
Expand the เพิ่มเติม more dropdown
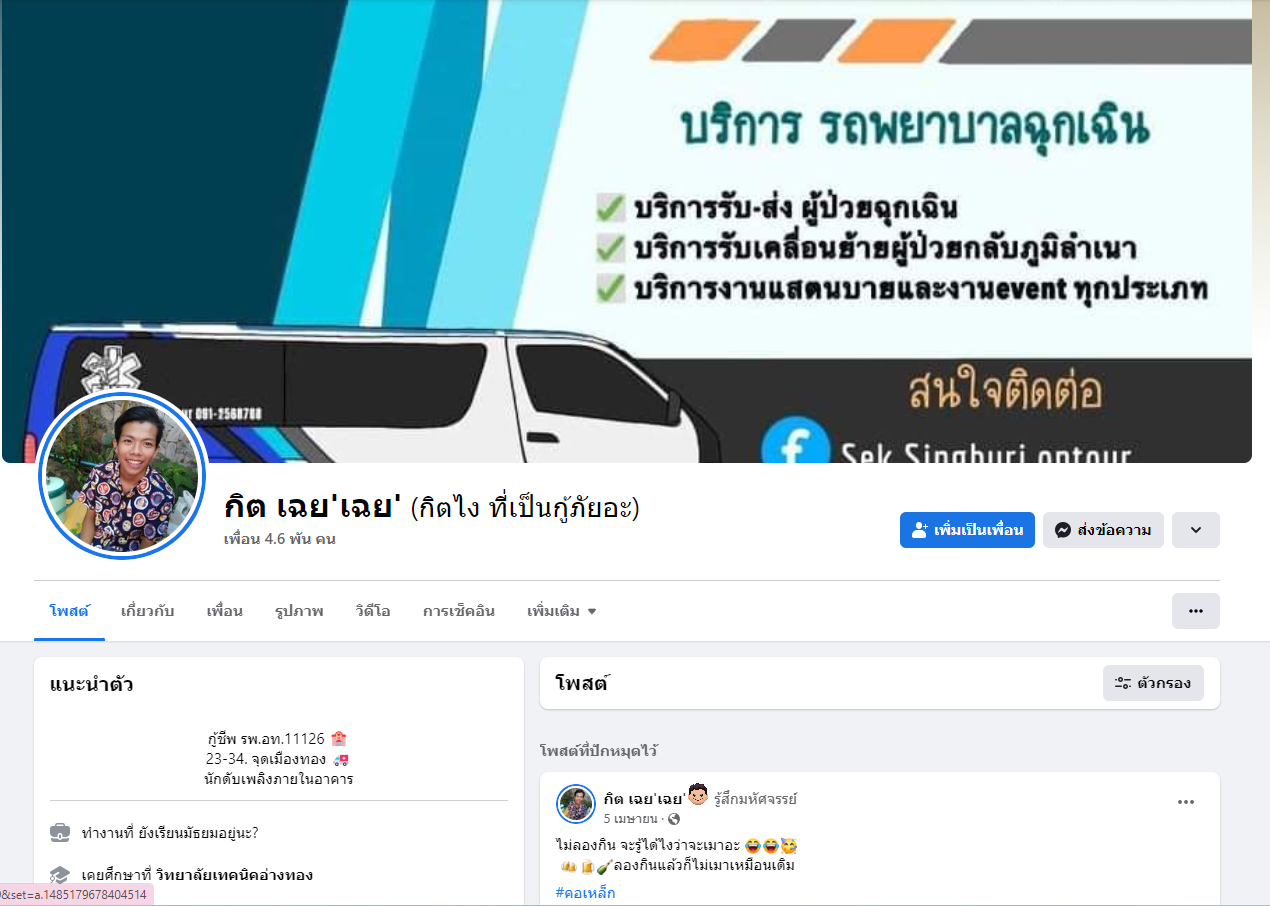[x=561, y=611]
